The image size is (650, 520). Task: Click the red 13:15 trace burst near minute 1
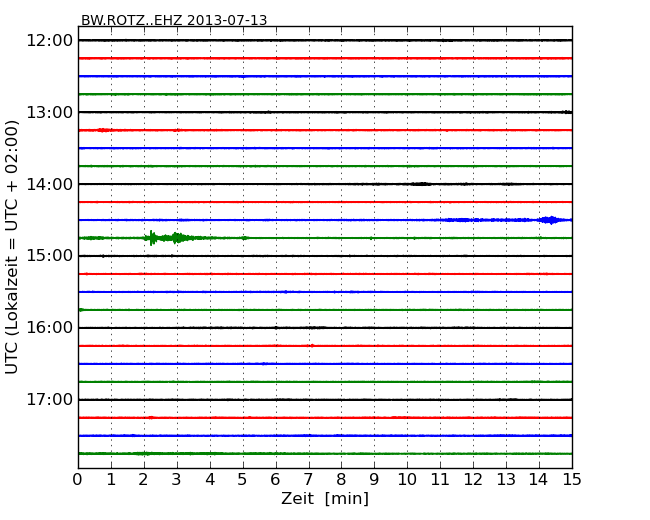(x=104, y=130)
